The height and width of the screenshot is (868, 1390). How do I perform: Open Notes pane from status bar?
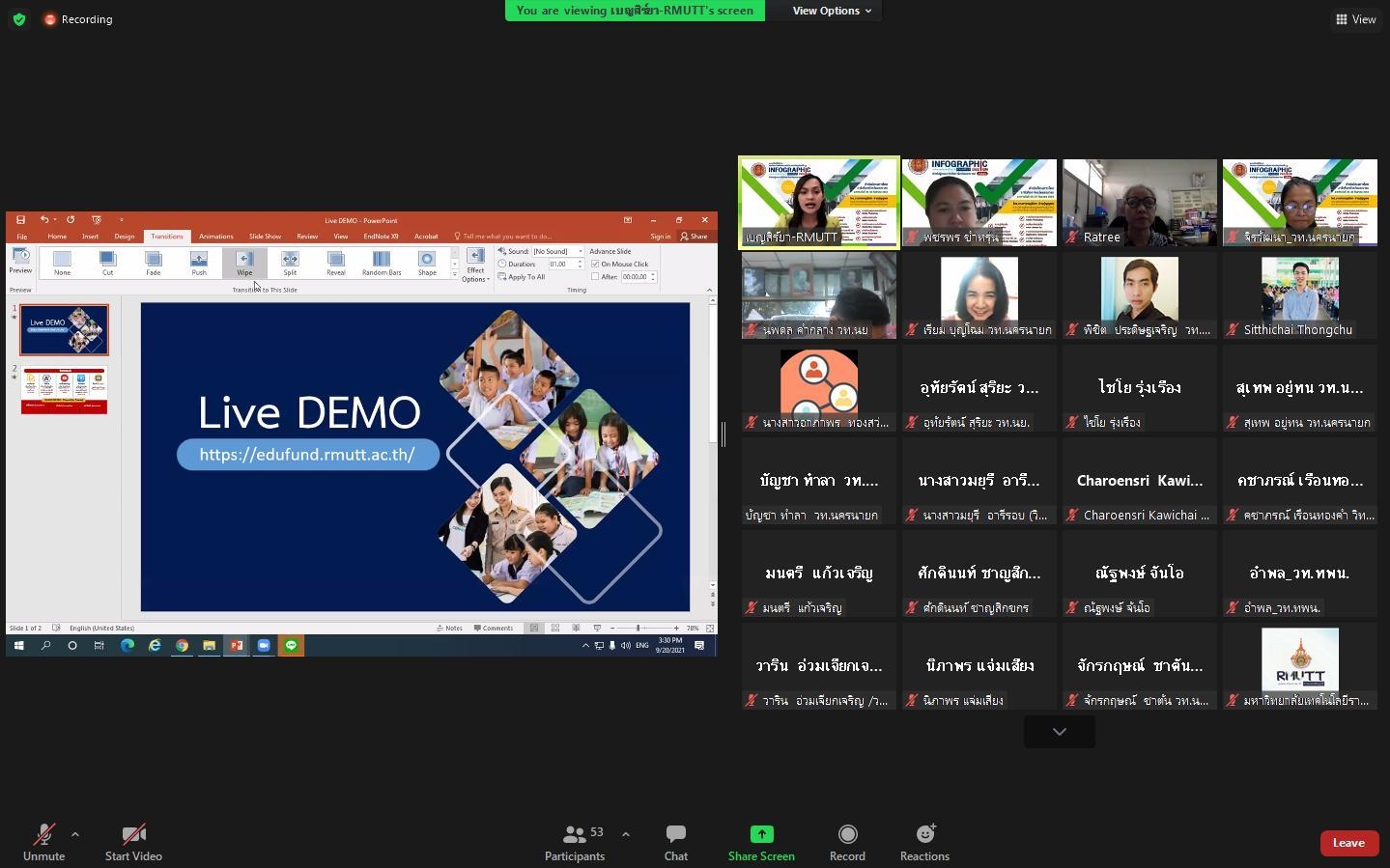click(449, 628)
